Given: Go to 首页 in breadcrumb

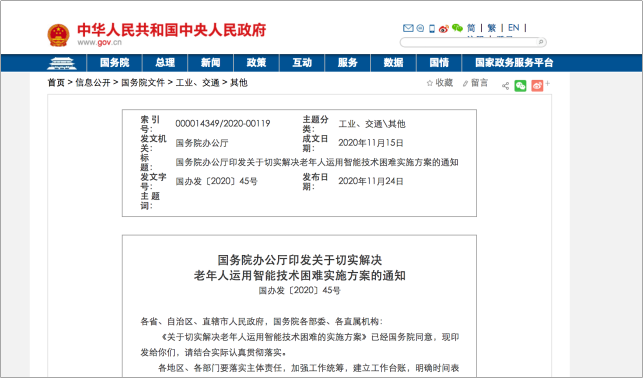Looking at the screenshot, I should click(x=56, y=83).
